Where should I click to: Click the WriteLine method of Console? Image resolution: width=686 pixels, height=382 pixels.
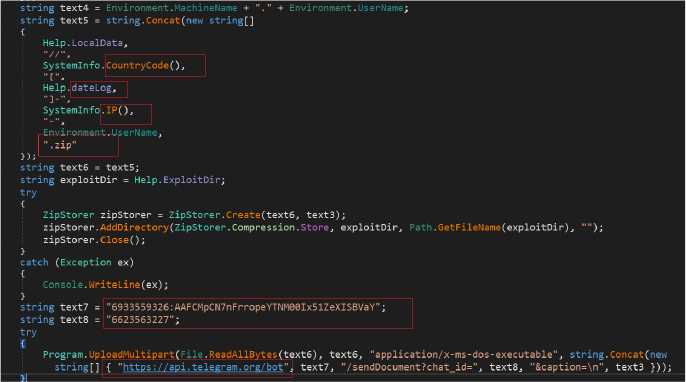click(114, 285)
